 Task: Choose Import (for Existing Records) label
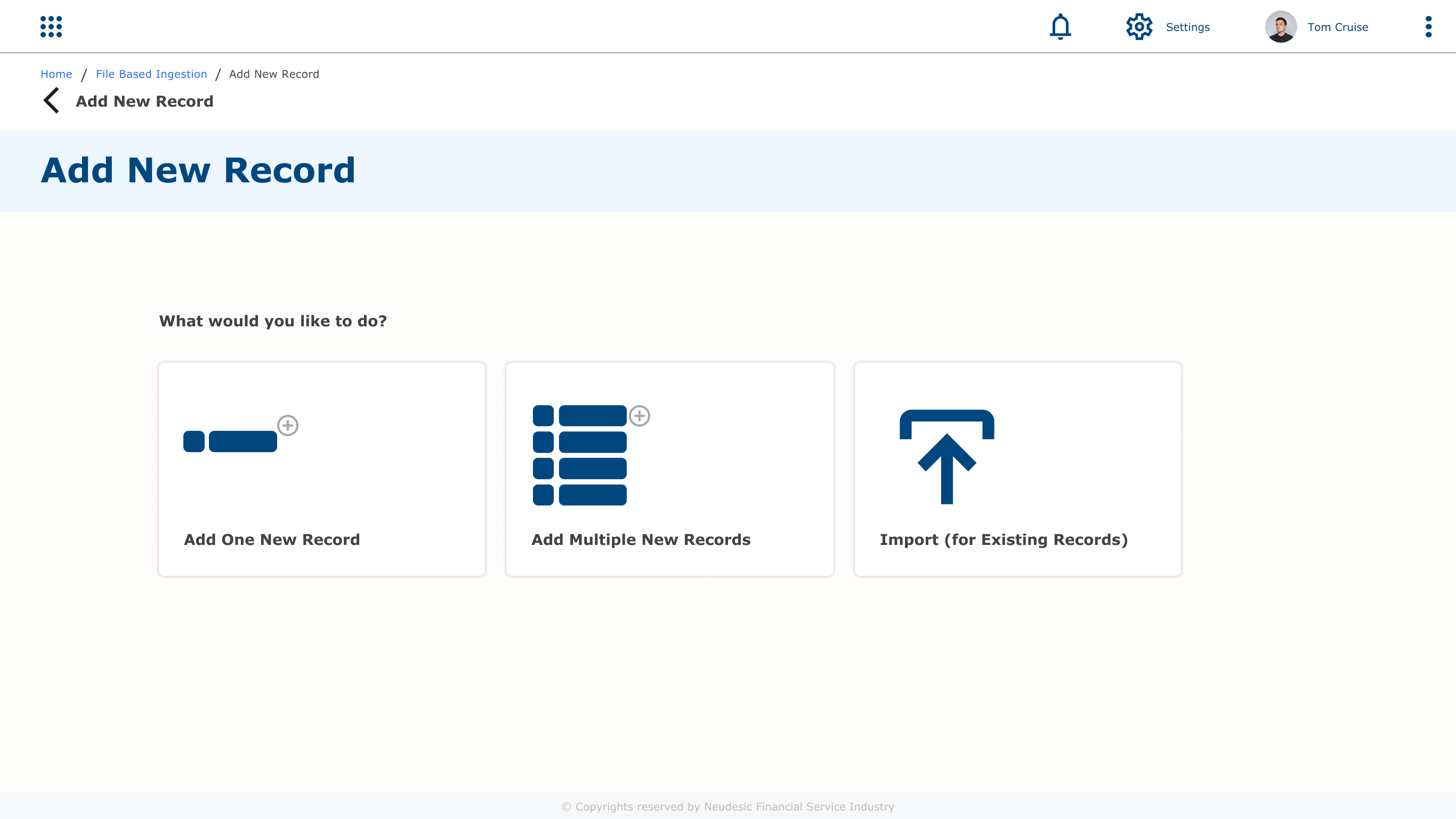(1004, 540)
